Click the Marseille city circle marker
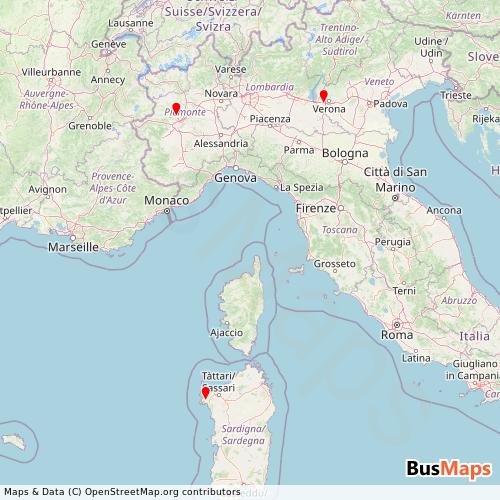 (x=73, y=238)
